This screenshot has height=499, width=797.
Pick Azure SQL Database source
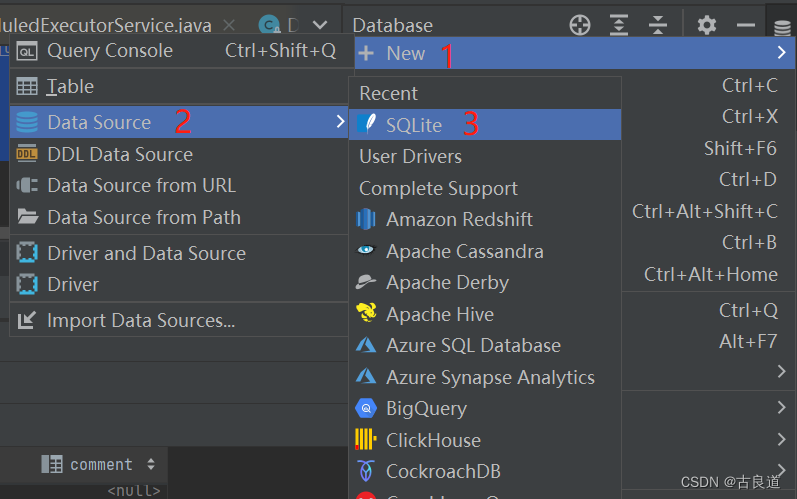pyautogui.click(x=485, y=346)
